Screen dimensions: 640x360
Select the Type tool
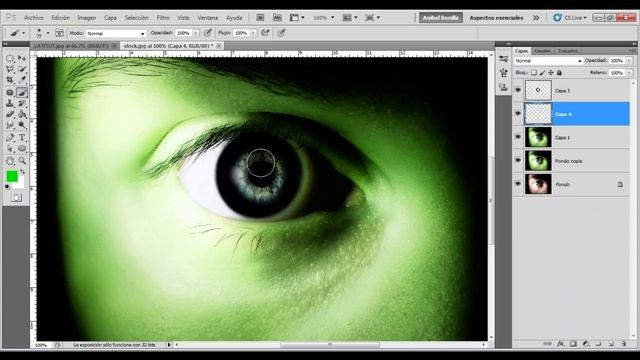coord(22,138)
